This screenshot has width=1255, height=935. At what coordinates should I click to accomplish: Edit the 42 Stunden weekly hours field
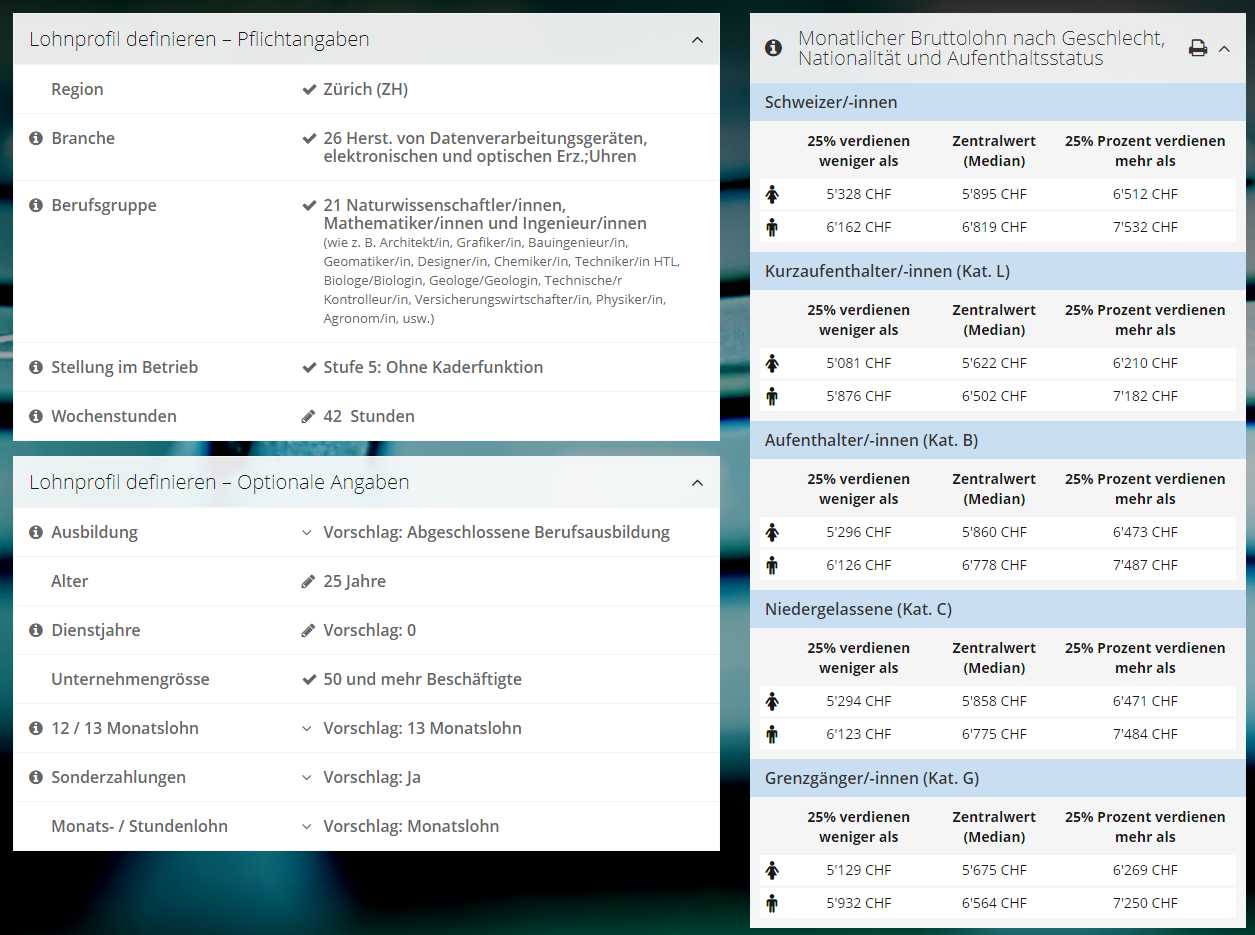pos(369,416)
